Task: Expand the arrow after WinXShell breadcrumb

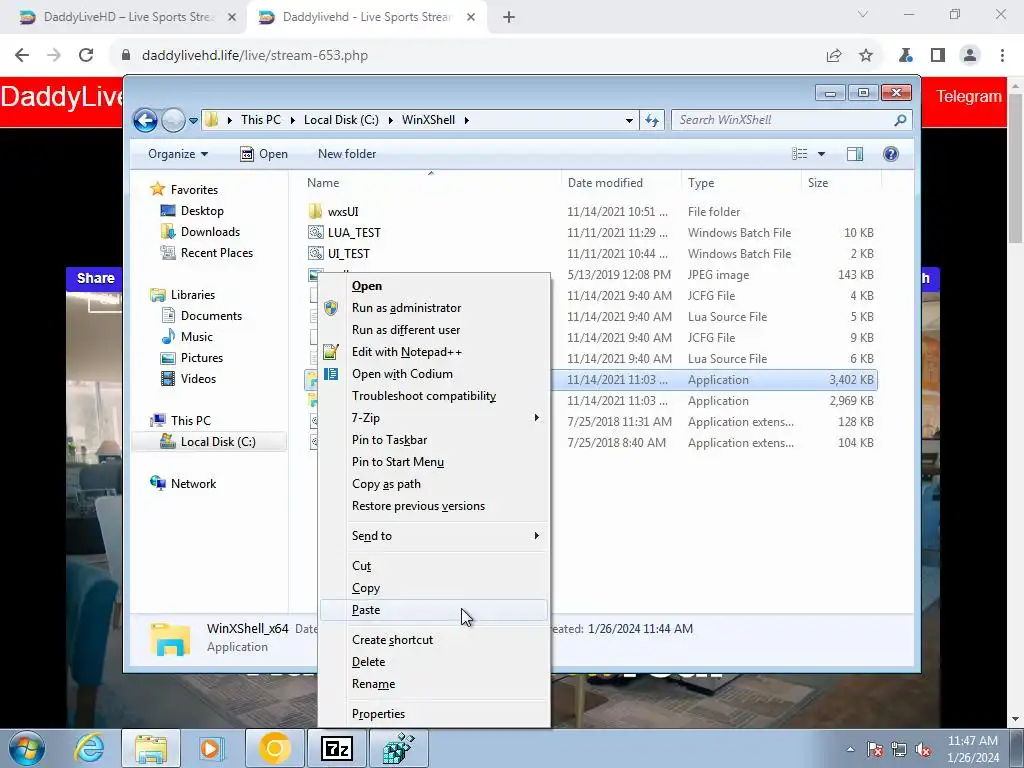Action: (x=466, y=121)
